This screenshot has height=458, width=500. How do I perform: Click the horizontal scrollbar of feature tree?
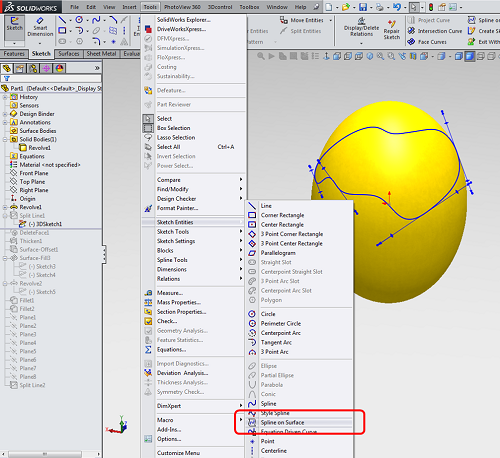(45, 454)
